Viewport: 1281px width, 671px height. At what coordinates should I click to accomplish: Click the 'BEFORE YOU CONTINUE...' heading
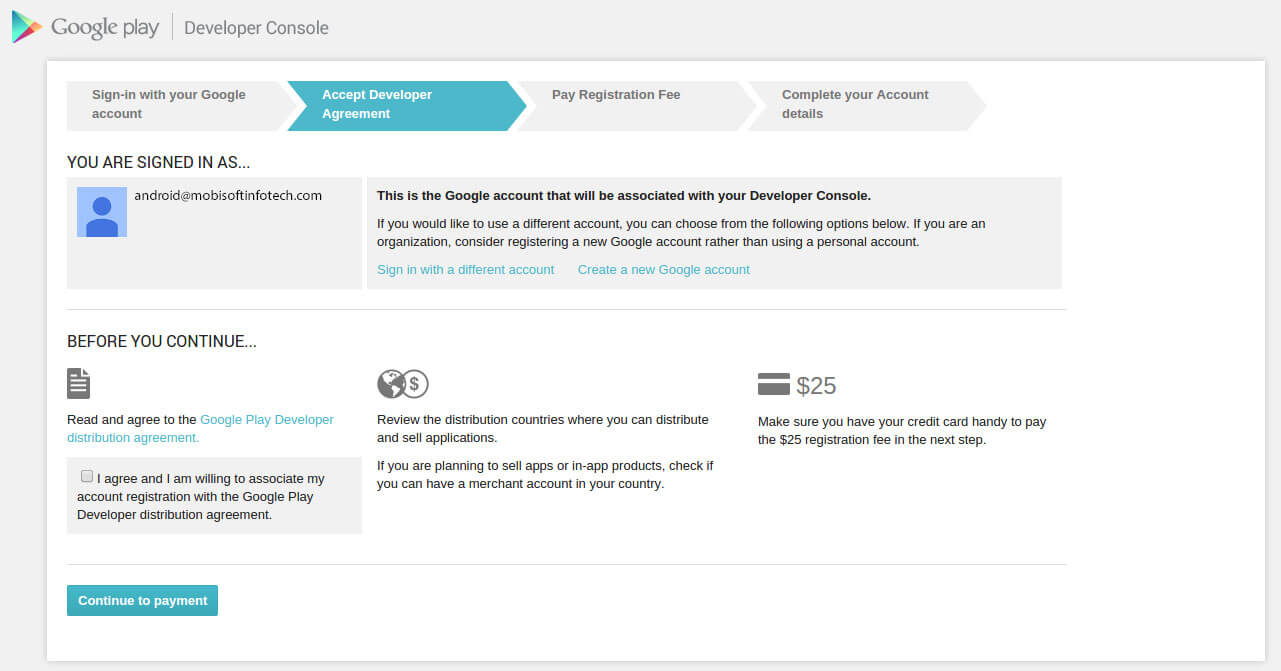pyautogui.click(x=162, y=342)
